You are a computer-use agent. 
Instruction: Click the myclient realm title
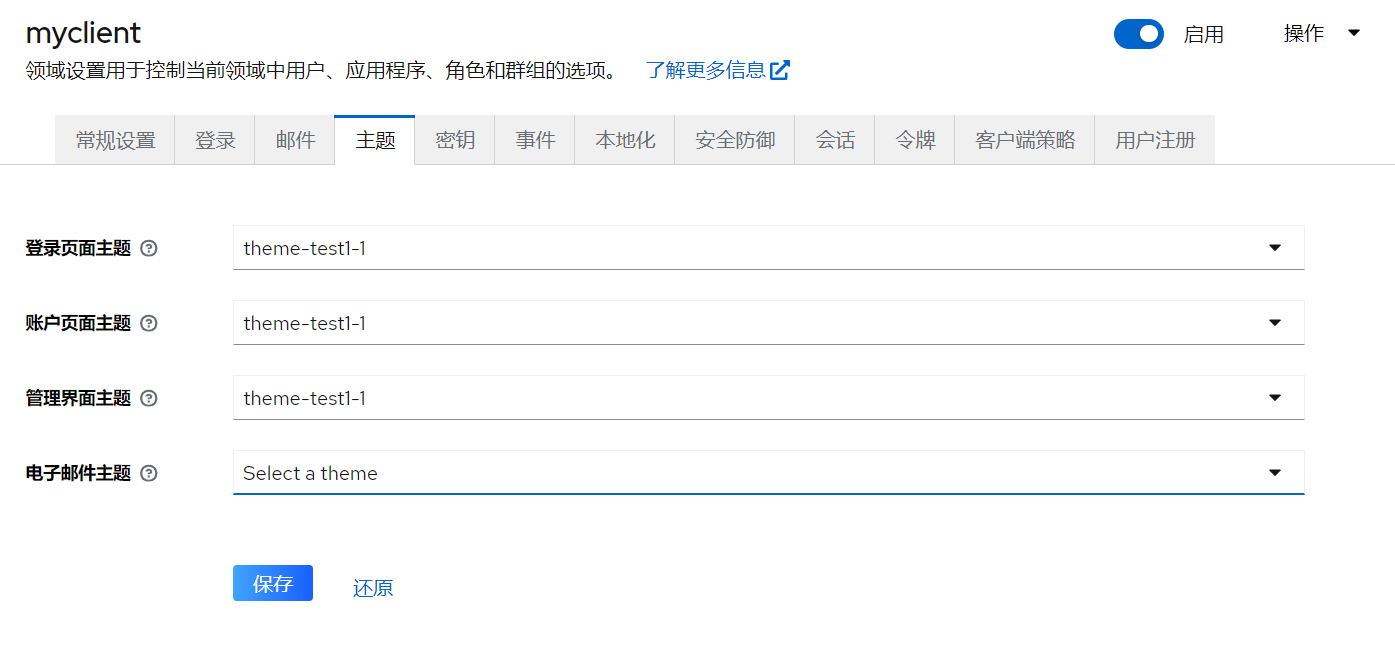click(x=83, y=33)
